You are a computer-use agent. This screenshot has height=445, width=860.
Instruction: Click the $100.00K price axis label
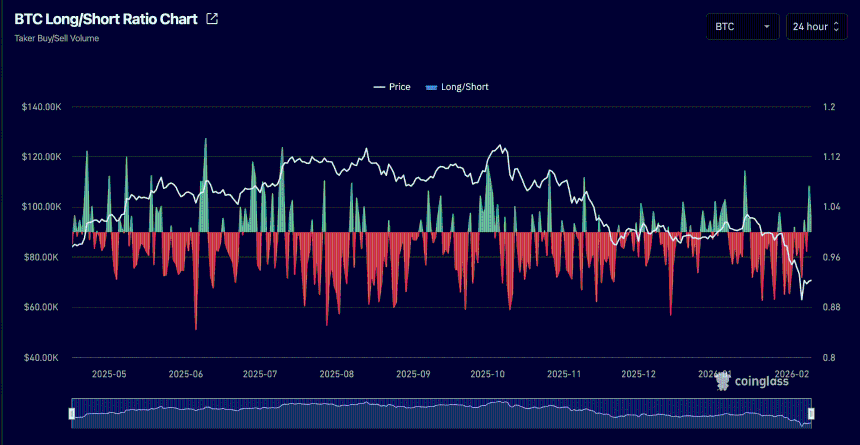click(x=41, y=207)
